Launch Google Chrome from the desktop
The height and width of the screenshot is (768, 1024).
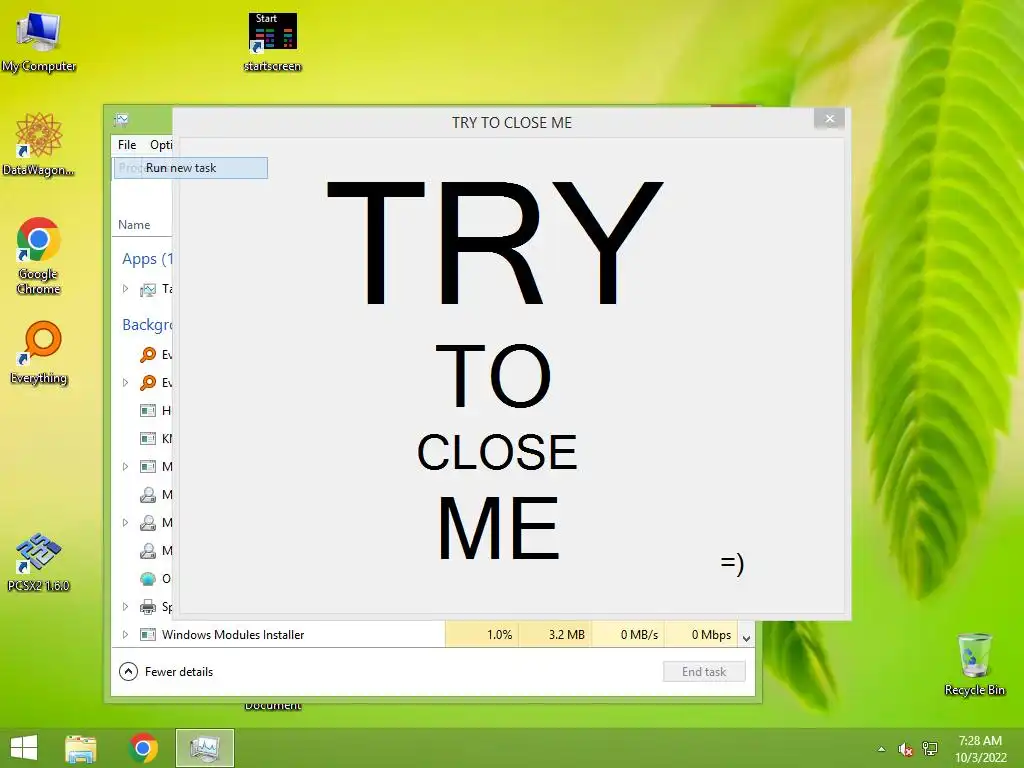click(39, 255)
